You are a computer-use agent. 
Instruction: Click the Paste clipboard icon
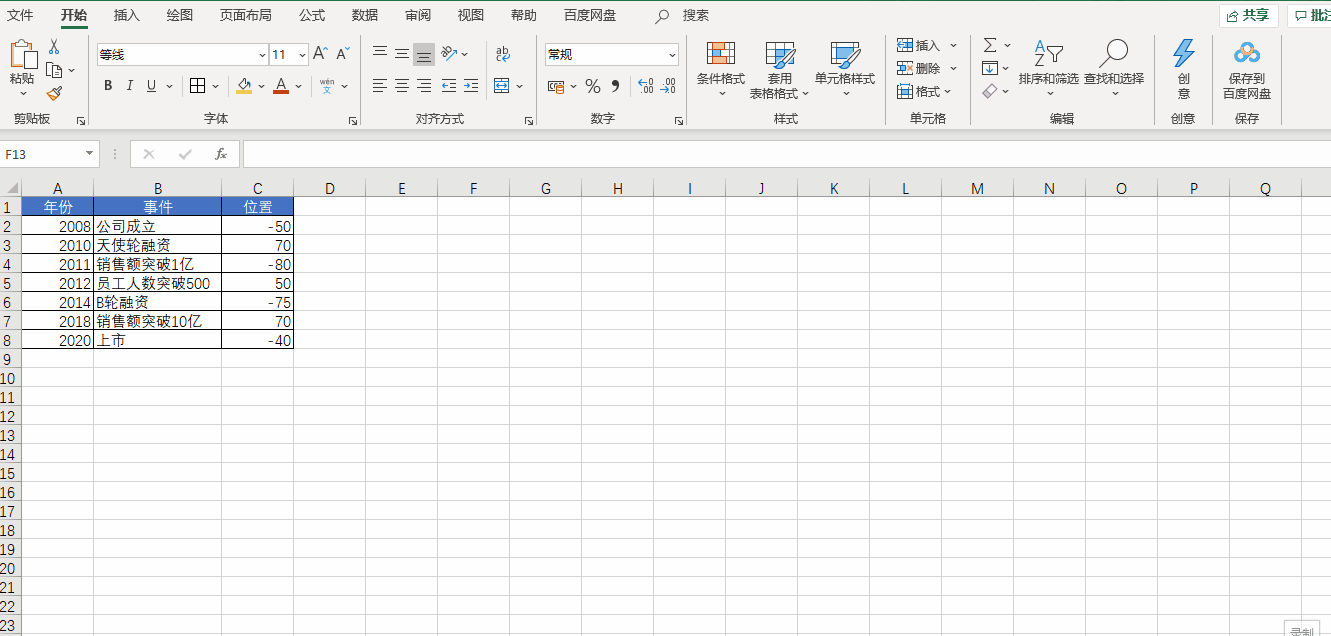tap(22, 55)
